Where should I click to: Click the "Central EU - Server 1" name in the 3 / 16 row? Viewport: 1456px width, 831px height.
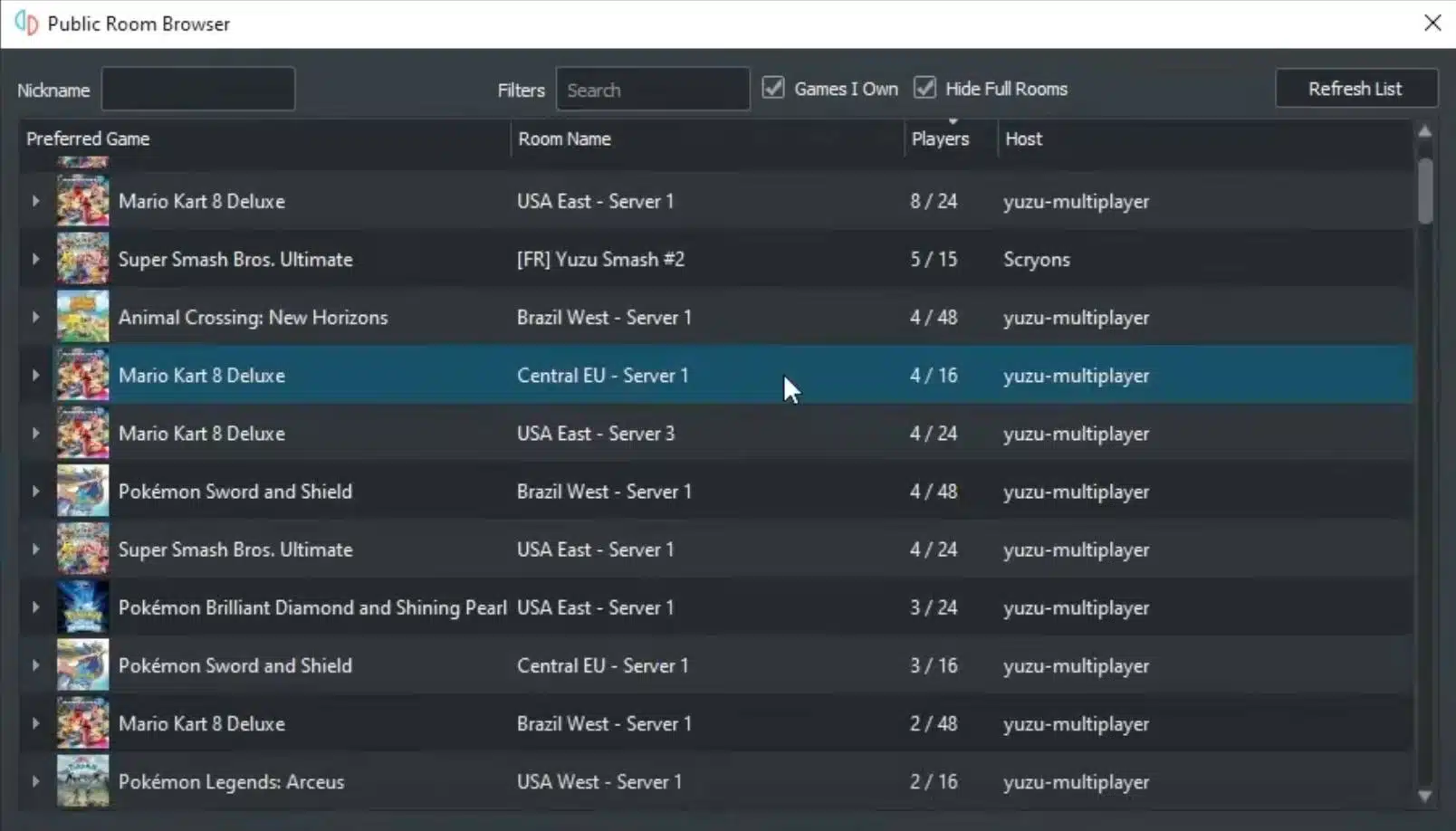[x=602, y=665]
